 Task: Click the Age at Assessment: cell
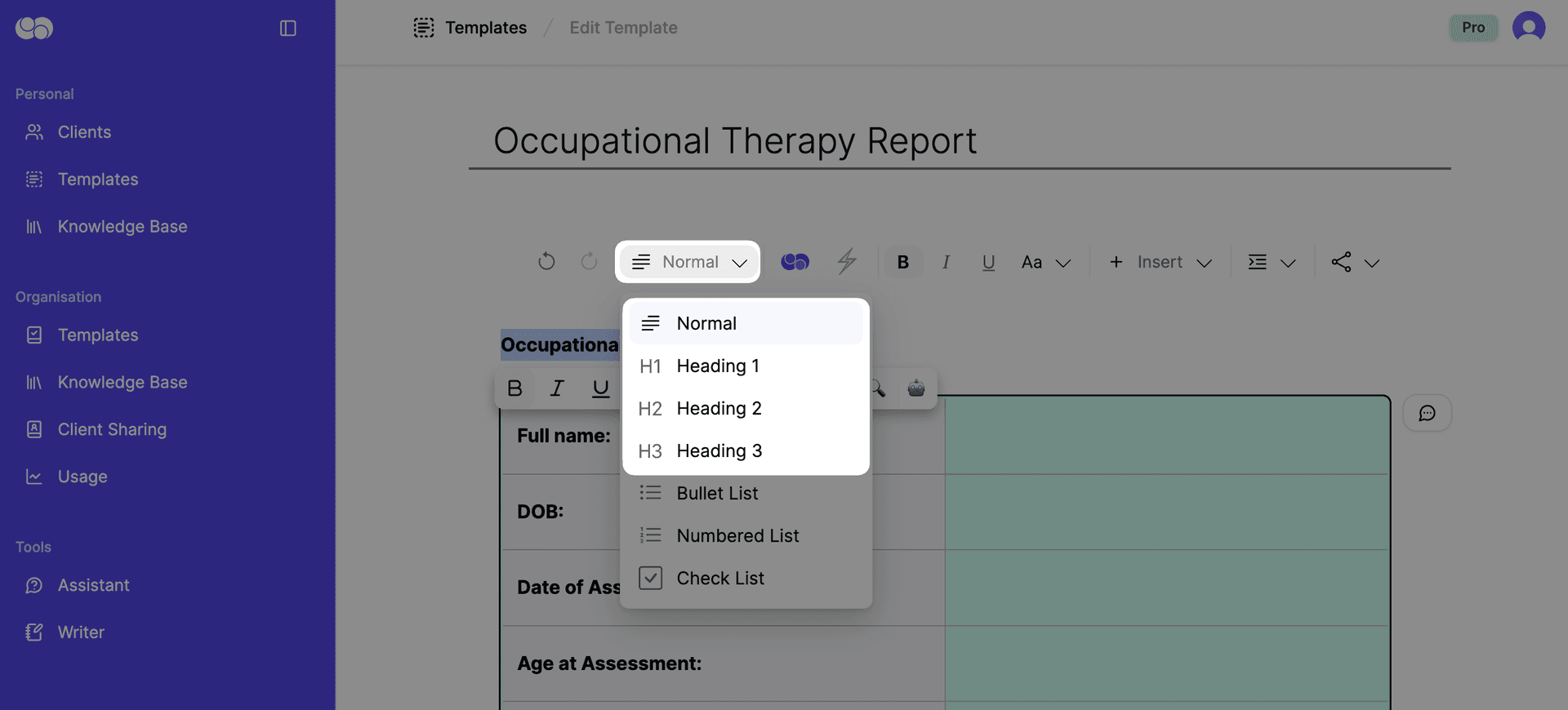723,663
